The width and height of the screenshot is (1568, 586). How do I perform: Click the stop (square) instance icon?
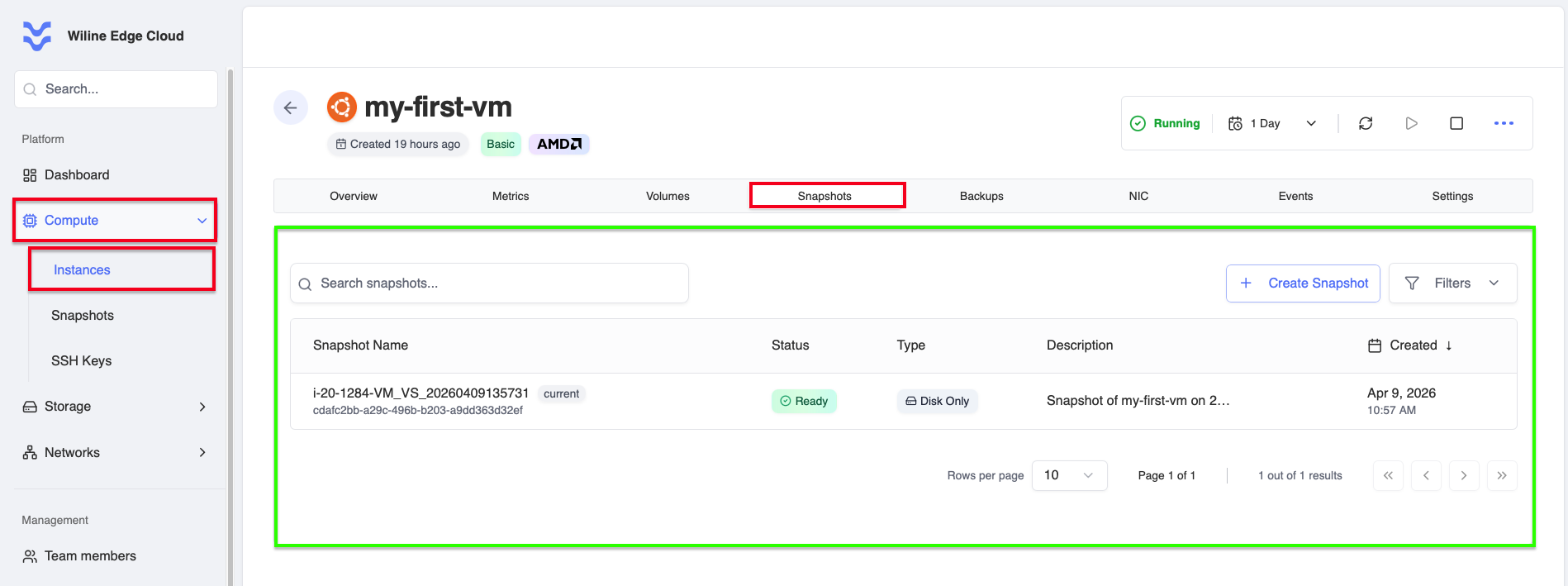point(1456,123)
